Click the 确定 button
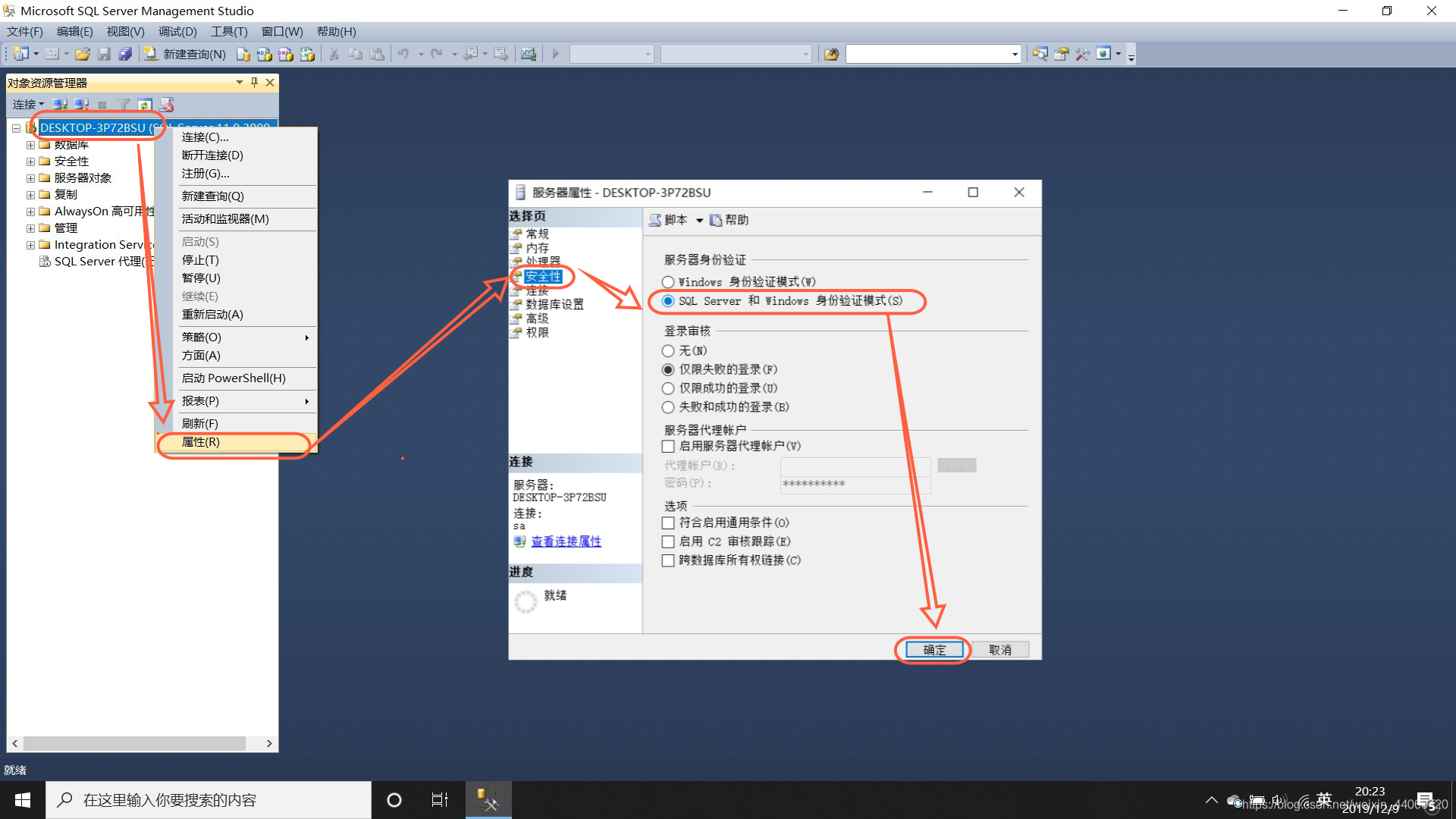The height and width of the screenshot is (819, 1456). [x=934, y=650]
